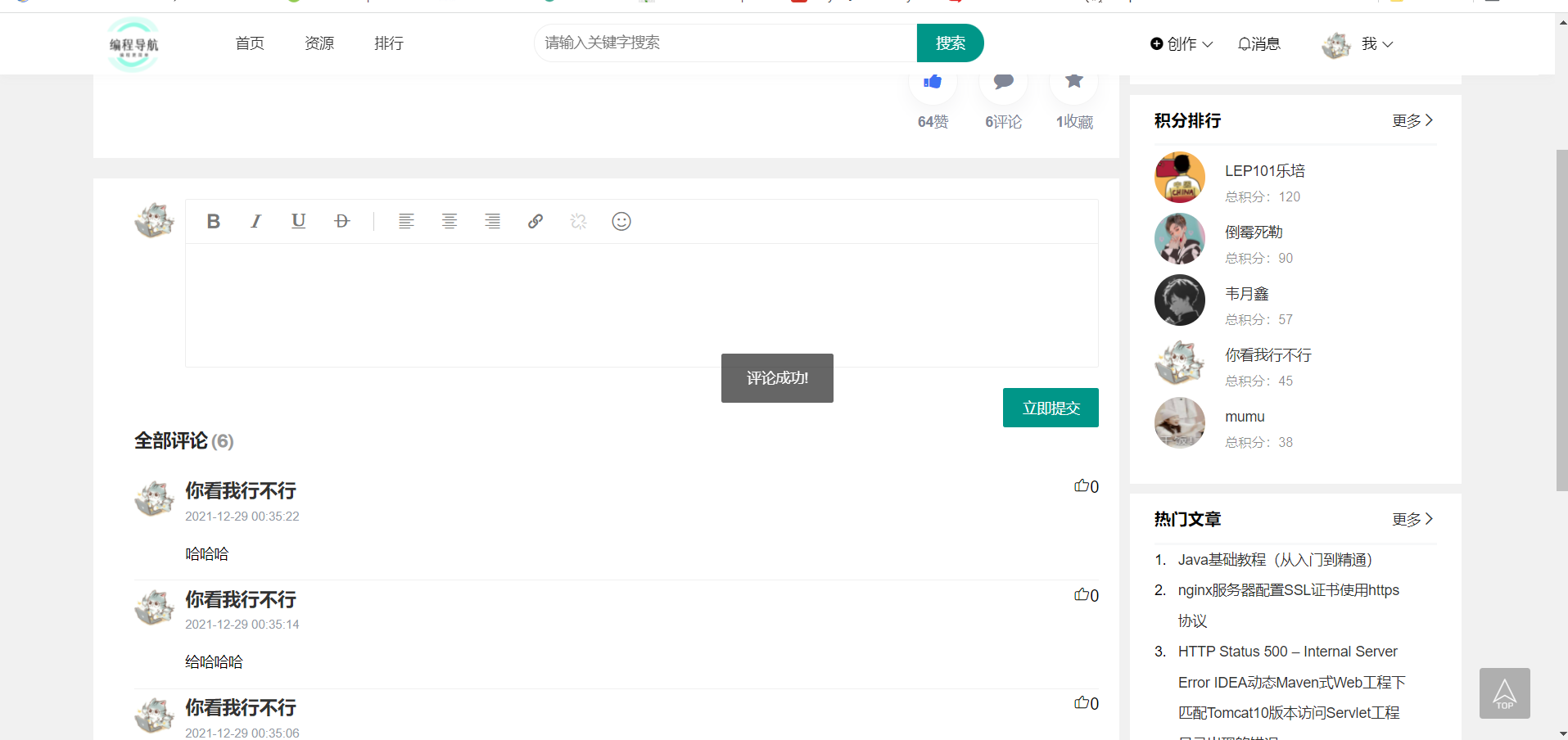Screen dimensions: 1568x740
Task: Toggle strikethrough formatting in comment editor
Action: [342, 221]
